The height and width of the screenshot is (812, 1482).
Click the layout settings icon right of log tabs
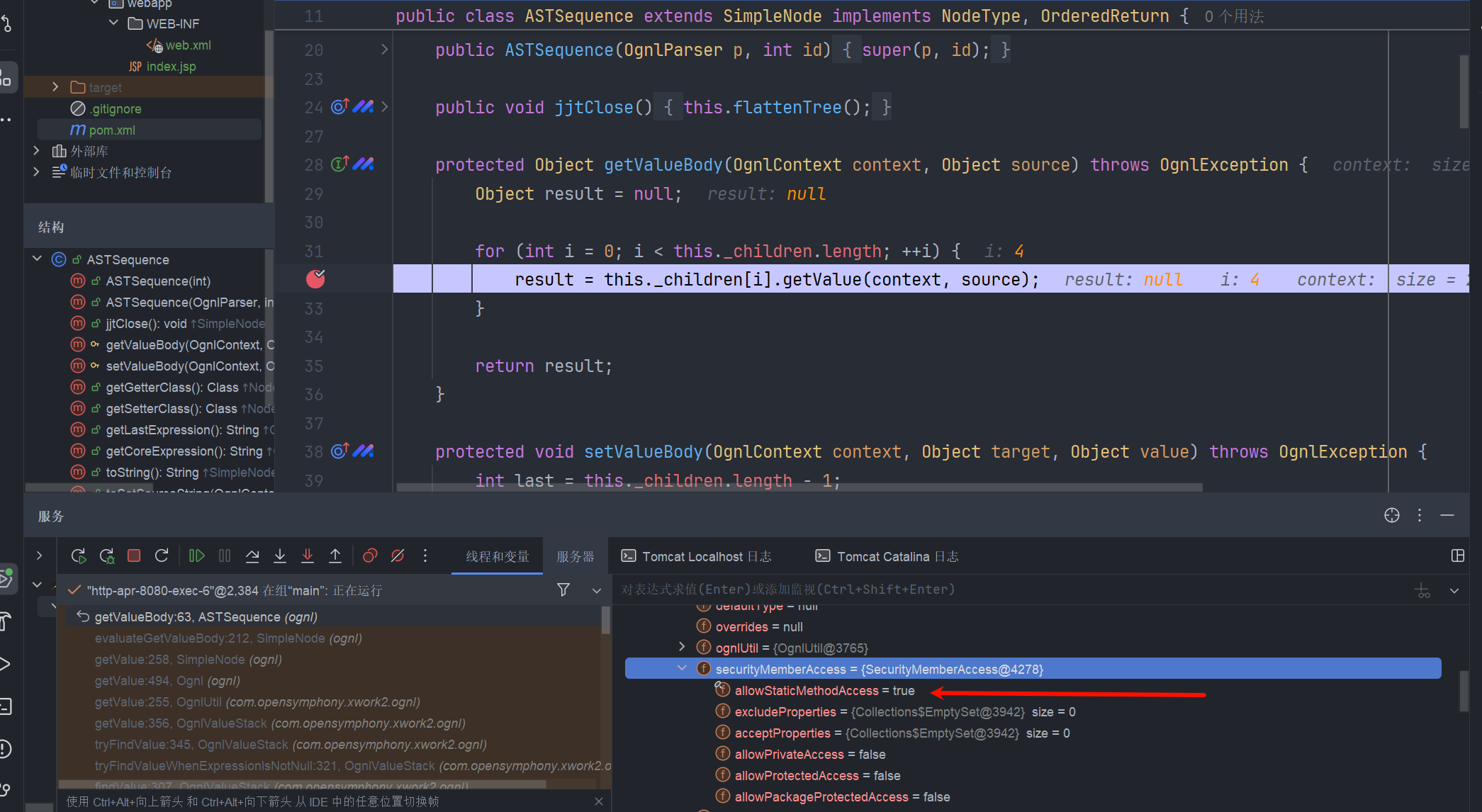point(1458,556)
